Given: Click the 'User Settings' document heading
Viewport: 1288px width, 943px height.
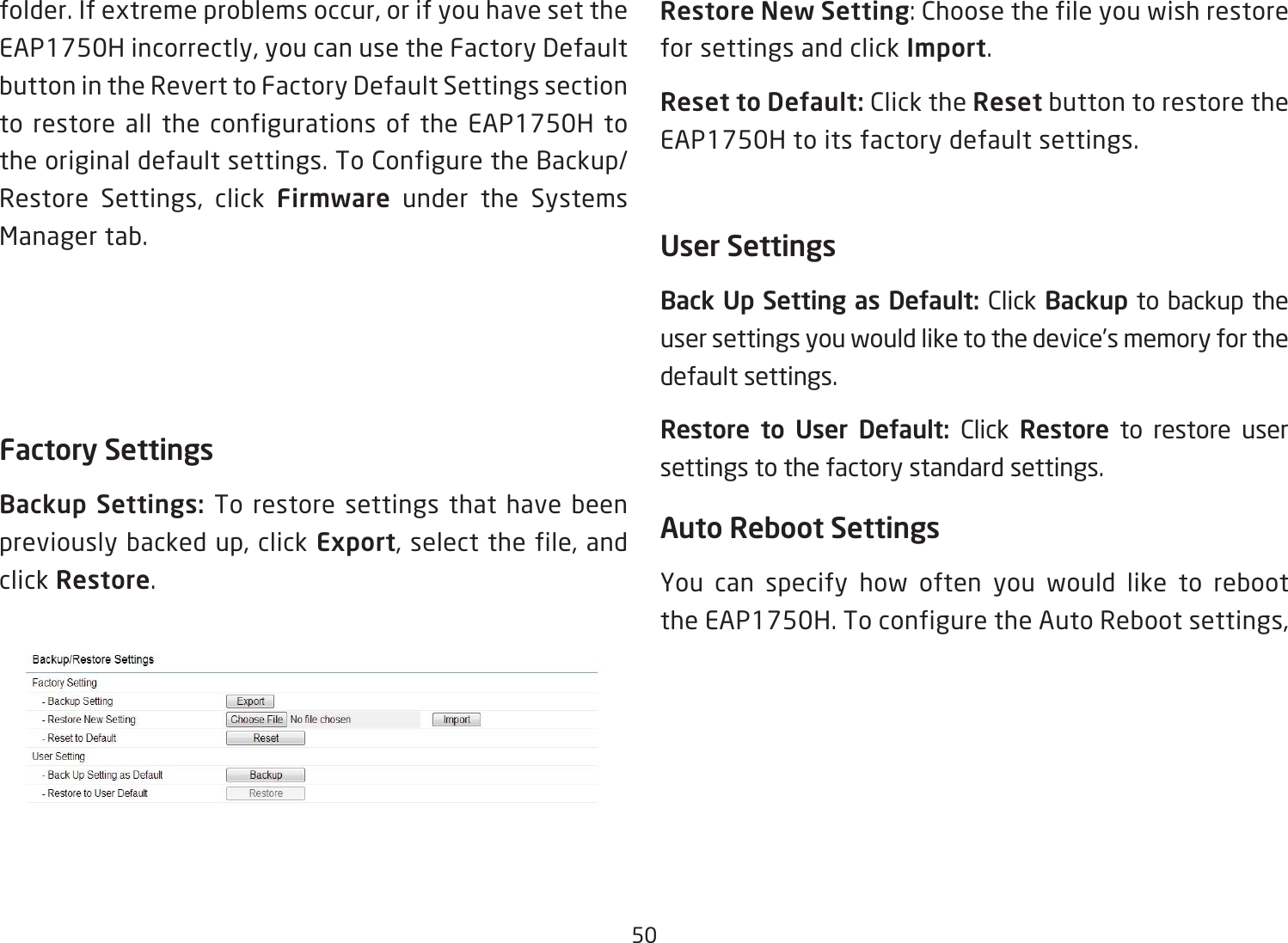Looking at the screenshot, I should pyautogui.click(x=748, y=247).
